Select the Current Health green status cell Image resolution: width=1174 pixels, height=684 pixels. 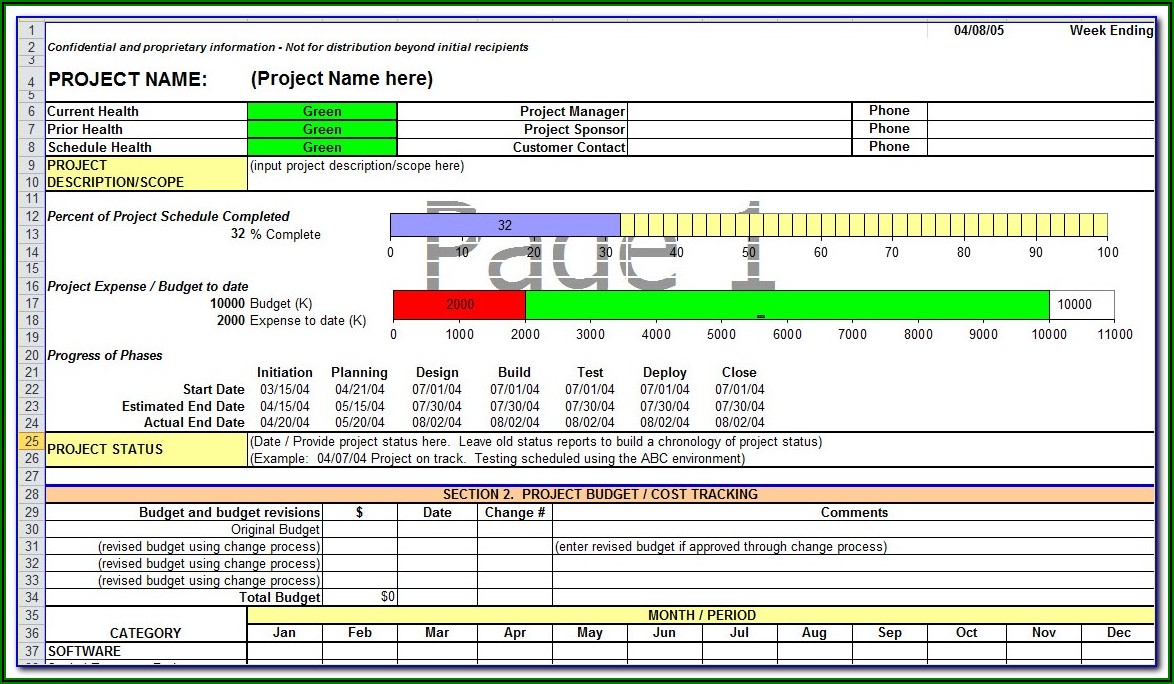pyautogui.click(x=322, y=111)
